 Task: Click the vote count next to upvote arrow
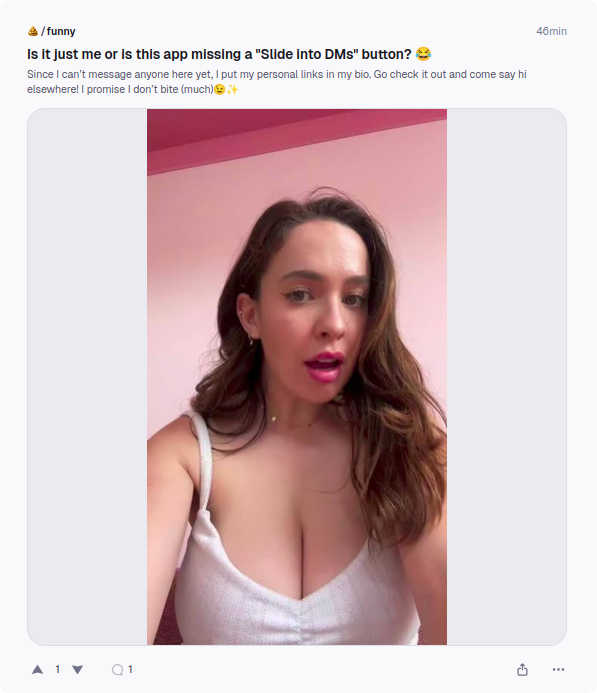click(x=57, y=670)
